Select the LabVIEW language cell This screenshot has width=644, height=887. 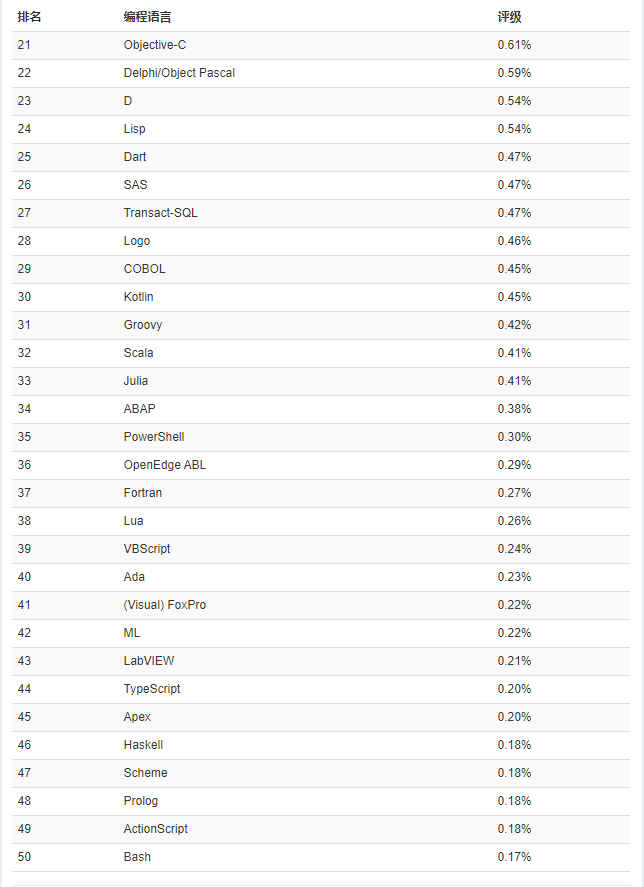point(149,661)
